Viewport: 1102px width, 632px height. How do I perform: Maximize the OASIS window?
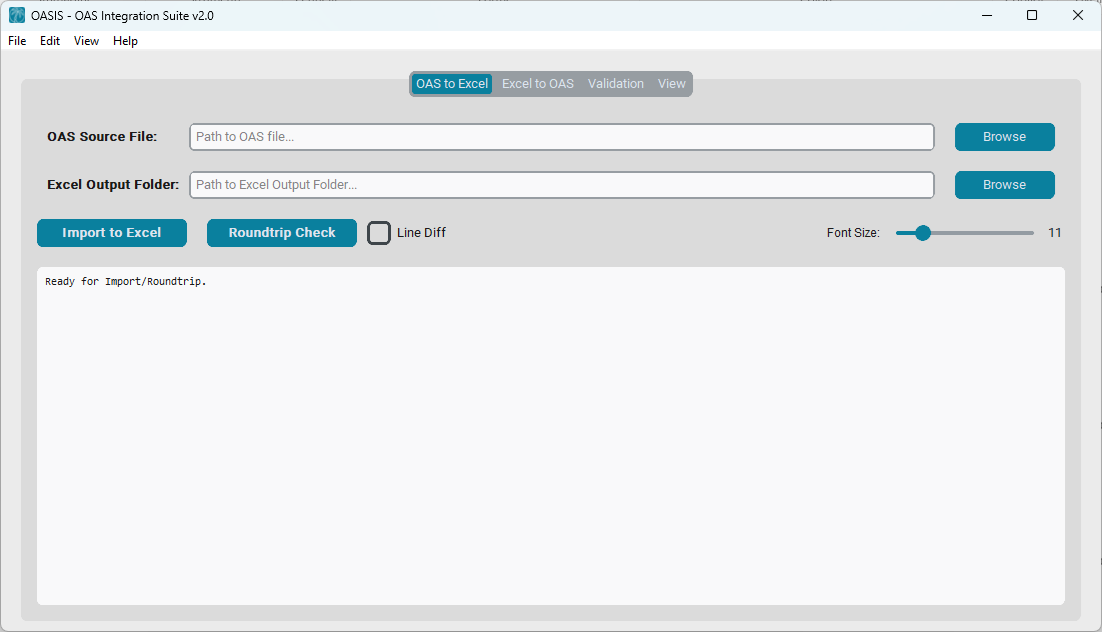[x=1031, y=15]
